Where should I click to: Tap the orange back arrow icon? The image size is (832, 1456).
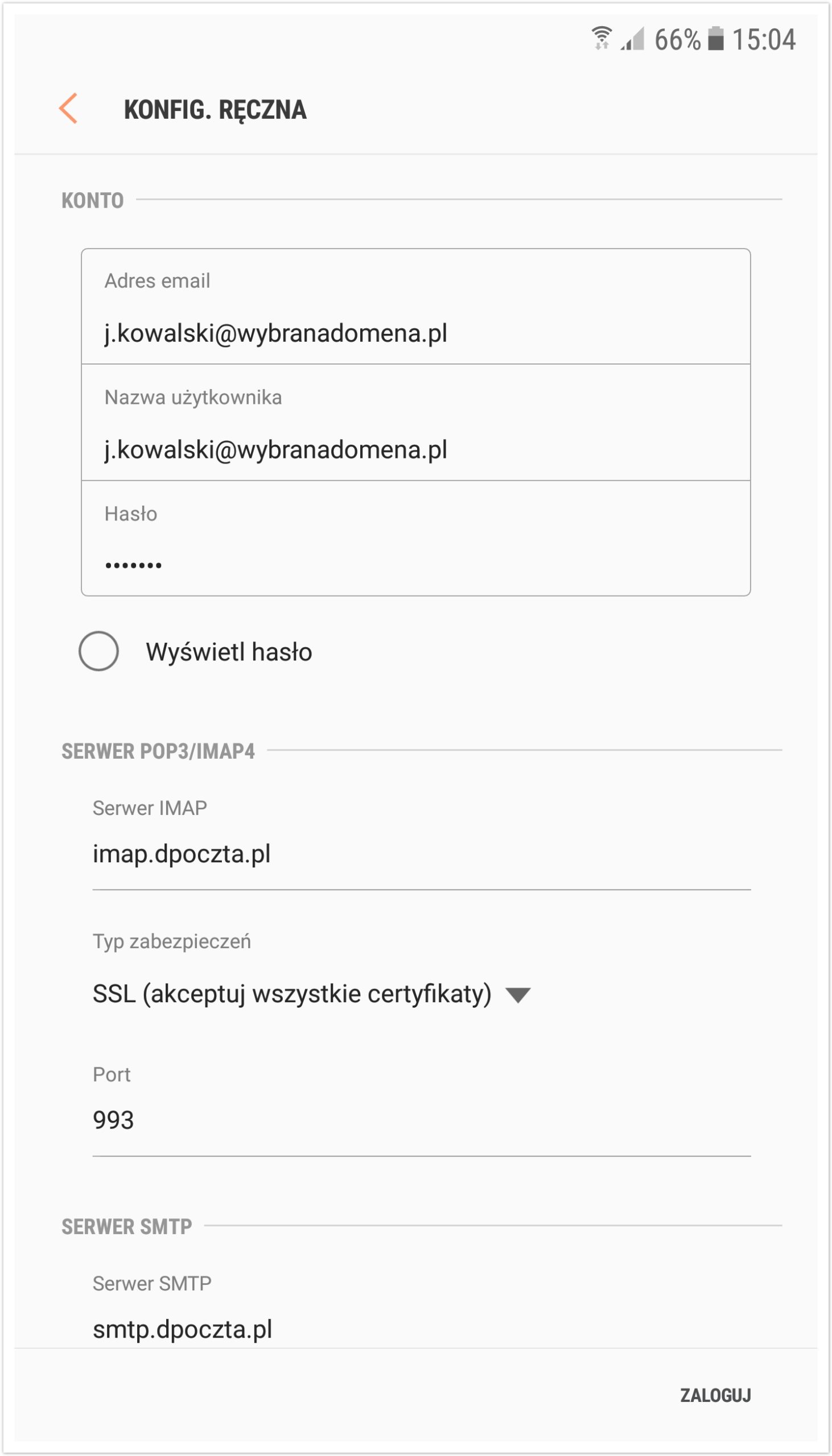pyautogui.click(x=68, y=109)
